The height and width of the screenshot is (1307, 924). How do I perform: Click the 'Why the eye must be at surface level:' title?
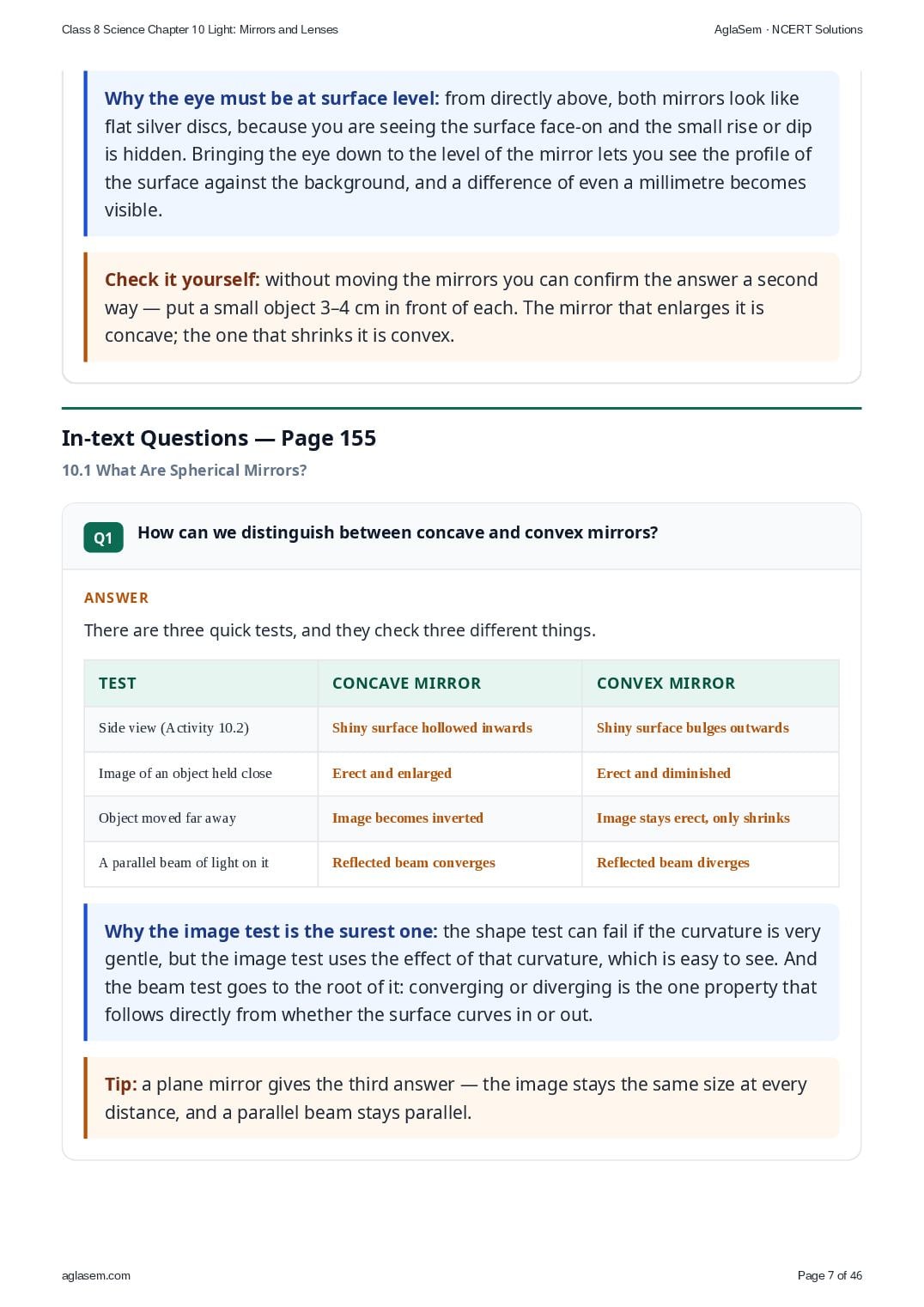coord(272,99)
